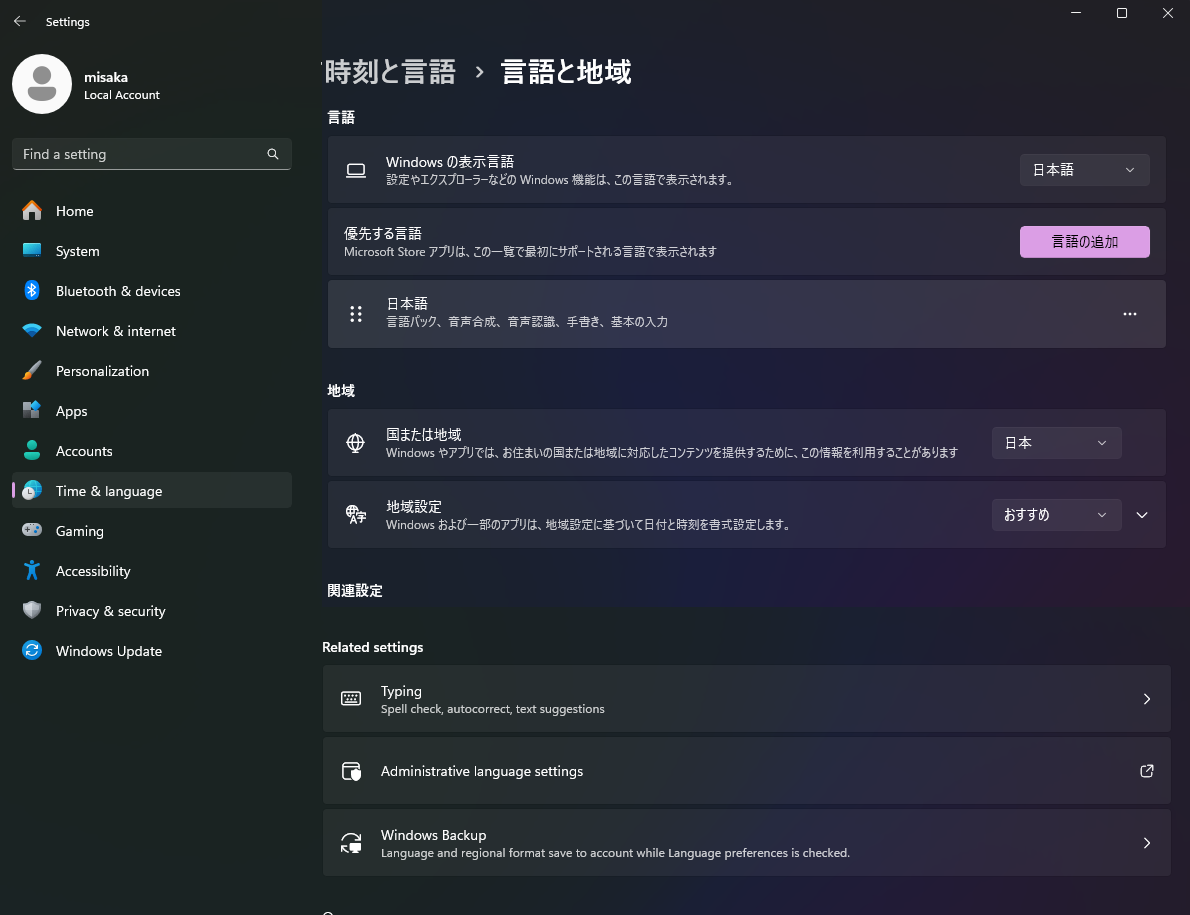
Task: Click the Accessibility figure icon
Action: [32, 571]
